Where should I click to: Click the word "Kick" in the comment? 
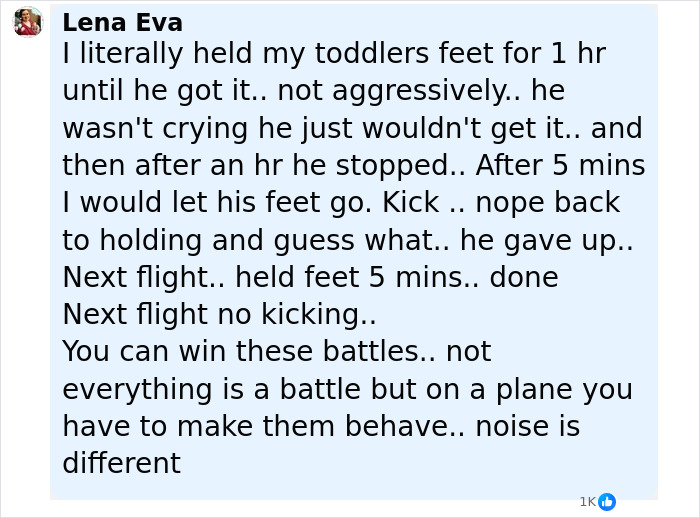tap(412, 203)
